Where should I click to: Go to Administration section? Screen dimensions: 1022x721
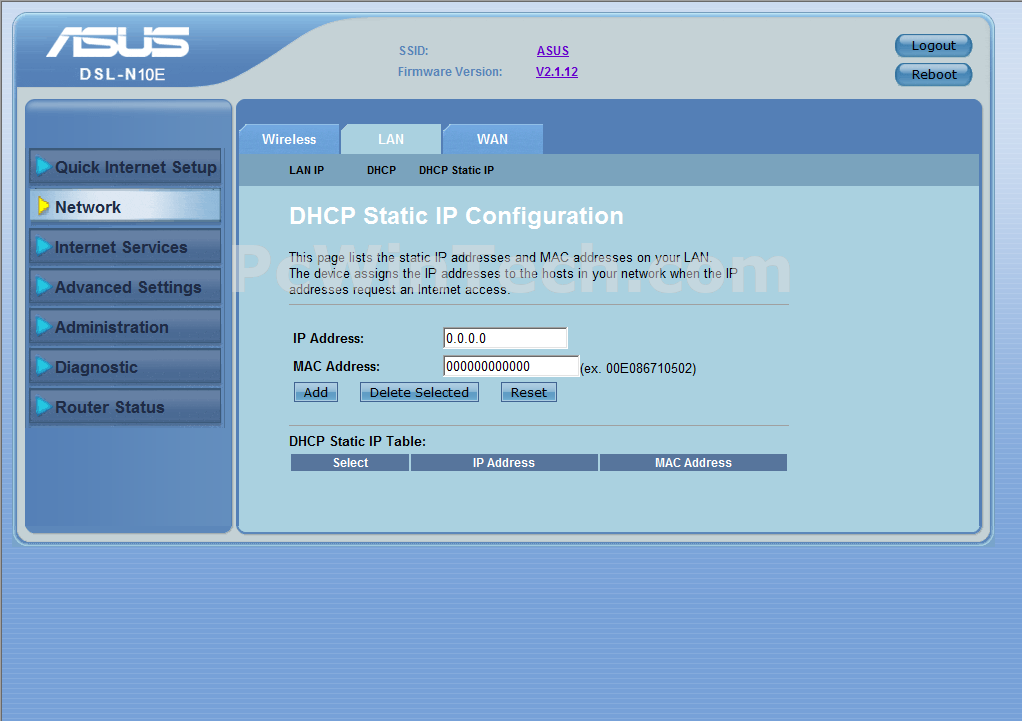tap(125, 327)
